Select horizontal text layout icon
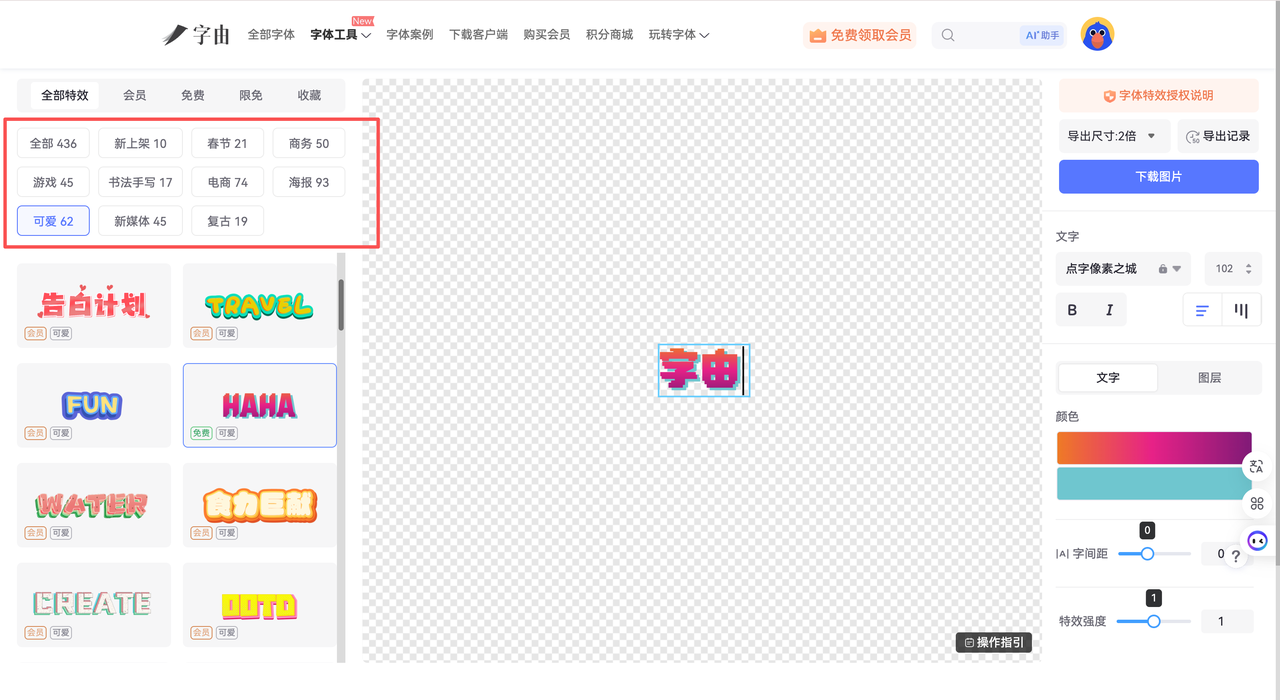Screen dimensions: 1280x700 pos(1202,310)
